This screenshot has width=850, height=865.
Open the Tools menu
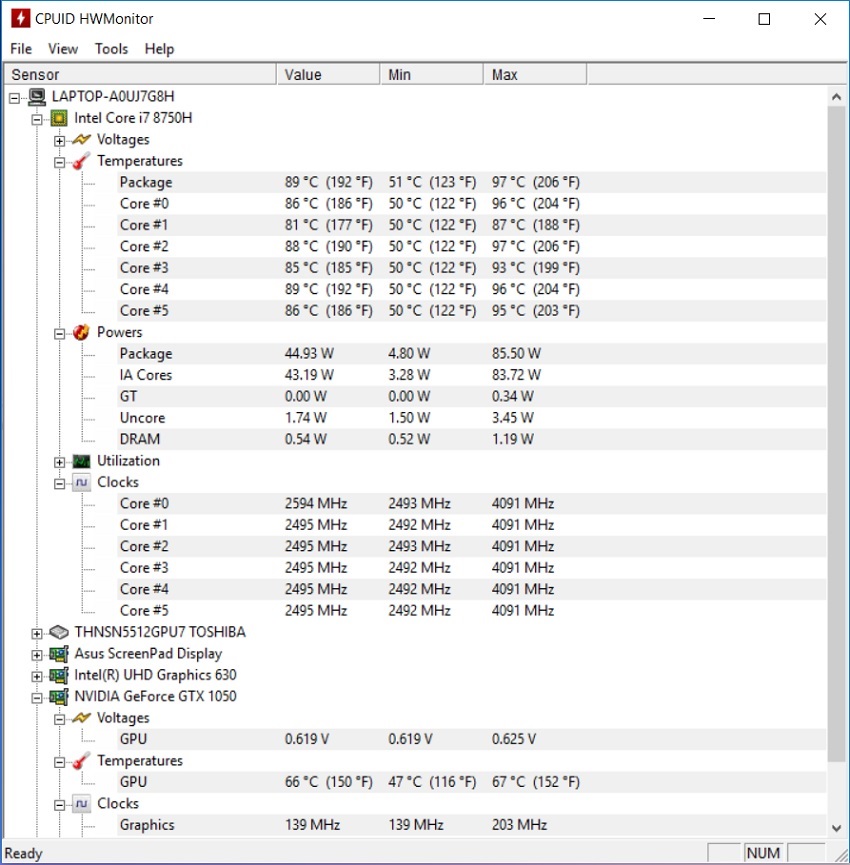tap(111, 49)
